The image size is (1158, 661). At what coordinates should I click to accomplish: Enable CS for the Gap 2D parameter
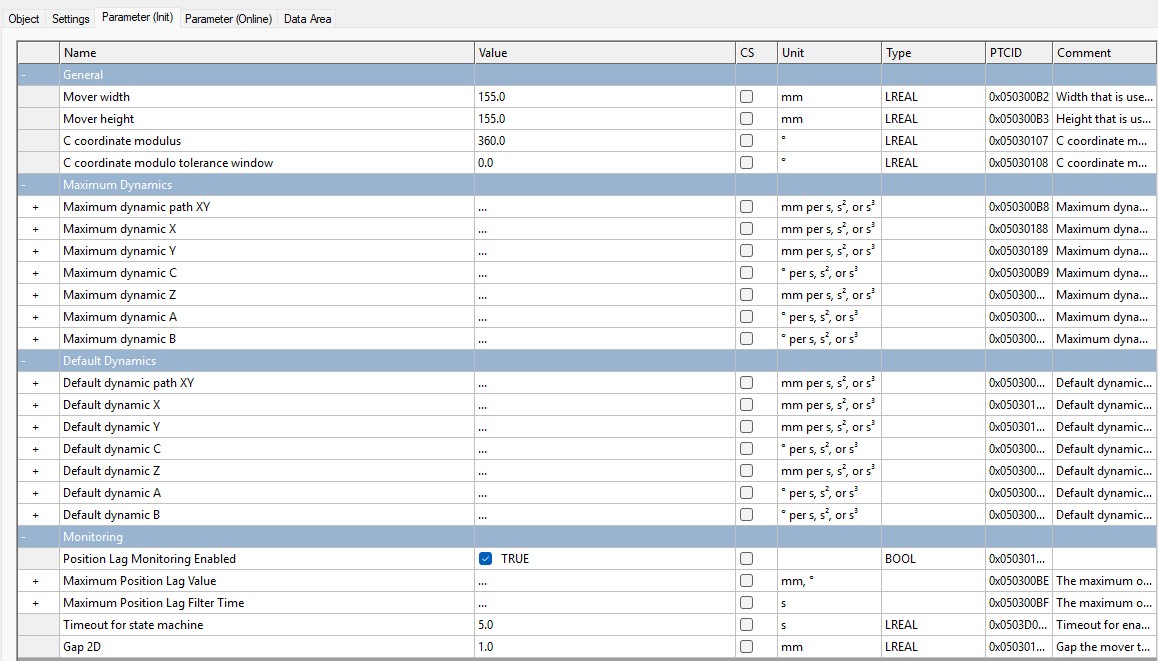pyautogui.click(x=746, y=646)
